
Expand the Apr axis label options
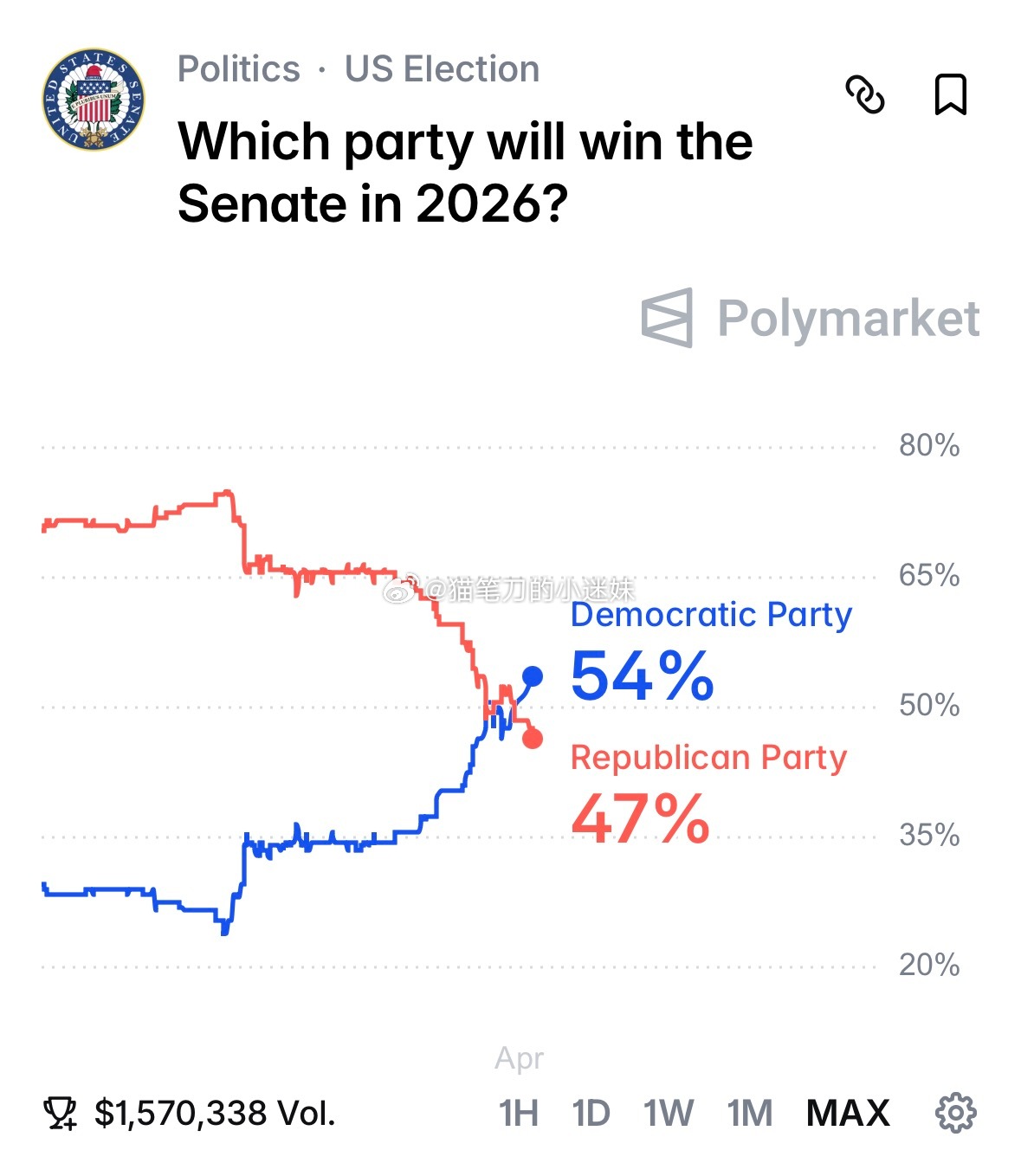pyautogui.click(x=520, y=1057)
